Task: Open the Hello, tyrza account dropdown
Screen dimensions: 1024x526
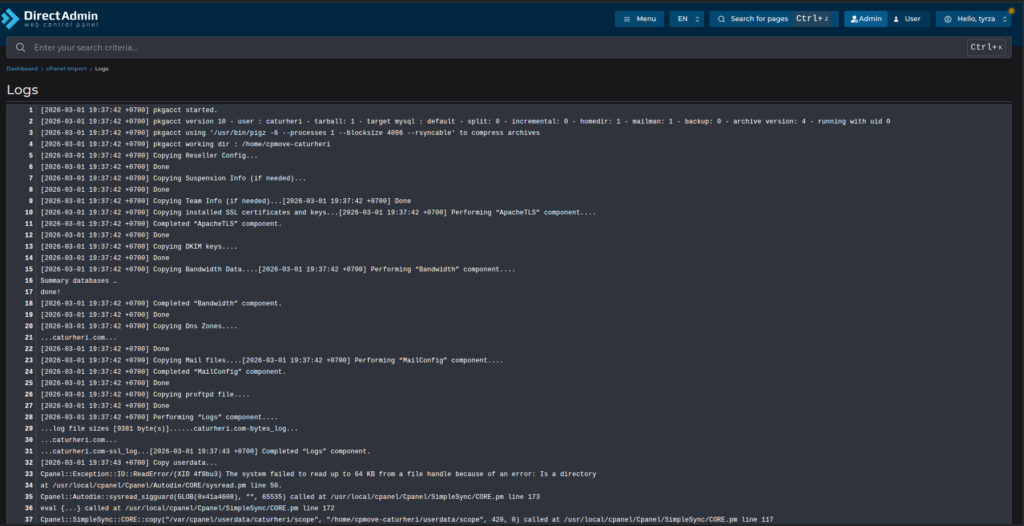Action: click(975, 19)
